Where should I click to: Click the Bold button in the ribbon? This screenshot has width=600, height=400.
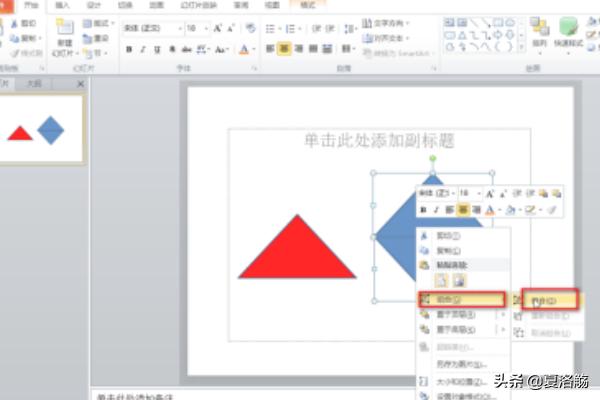[129, 49]
